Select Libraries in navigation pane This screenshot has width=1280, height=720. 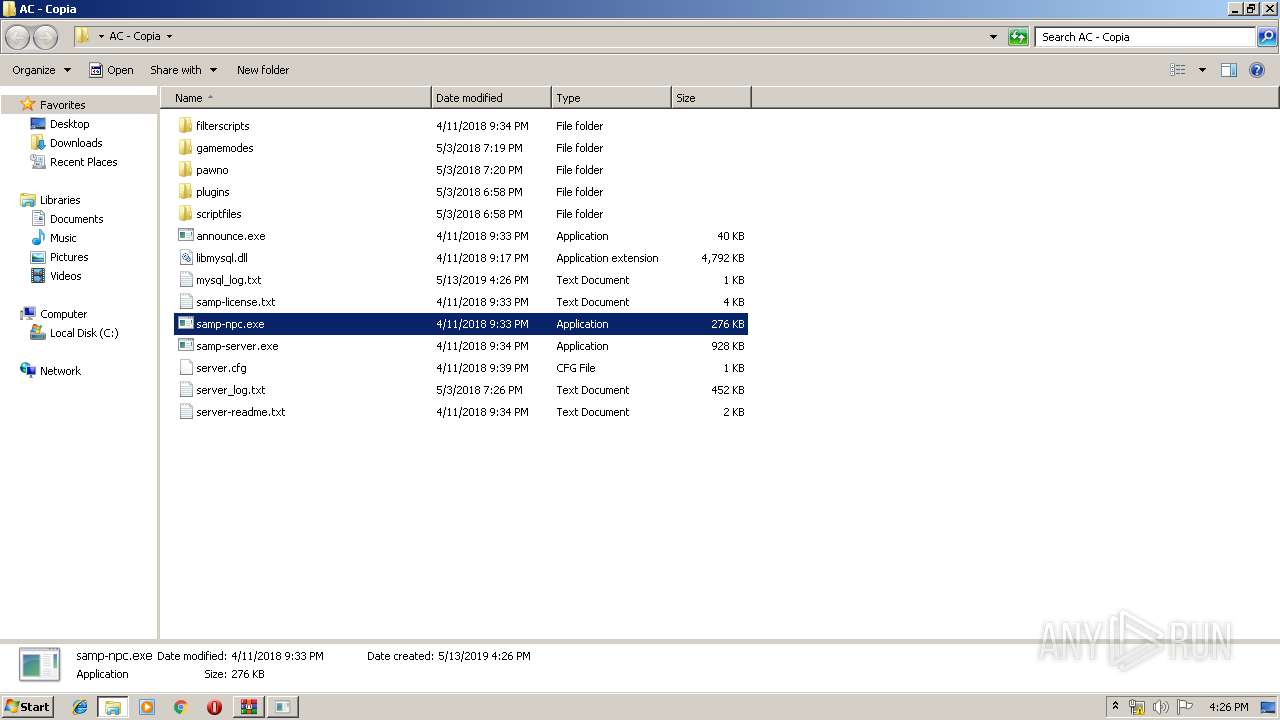click(x=60, y=200)
